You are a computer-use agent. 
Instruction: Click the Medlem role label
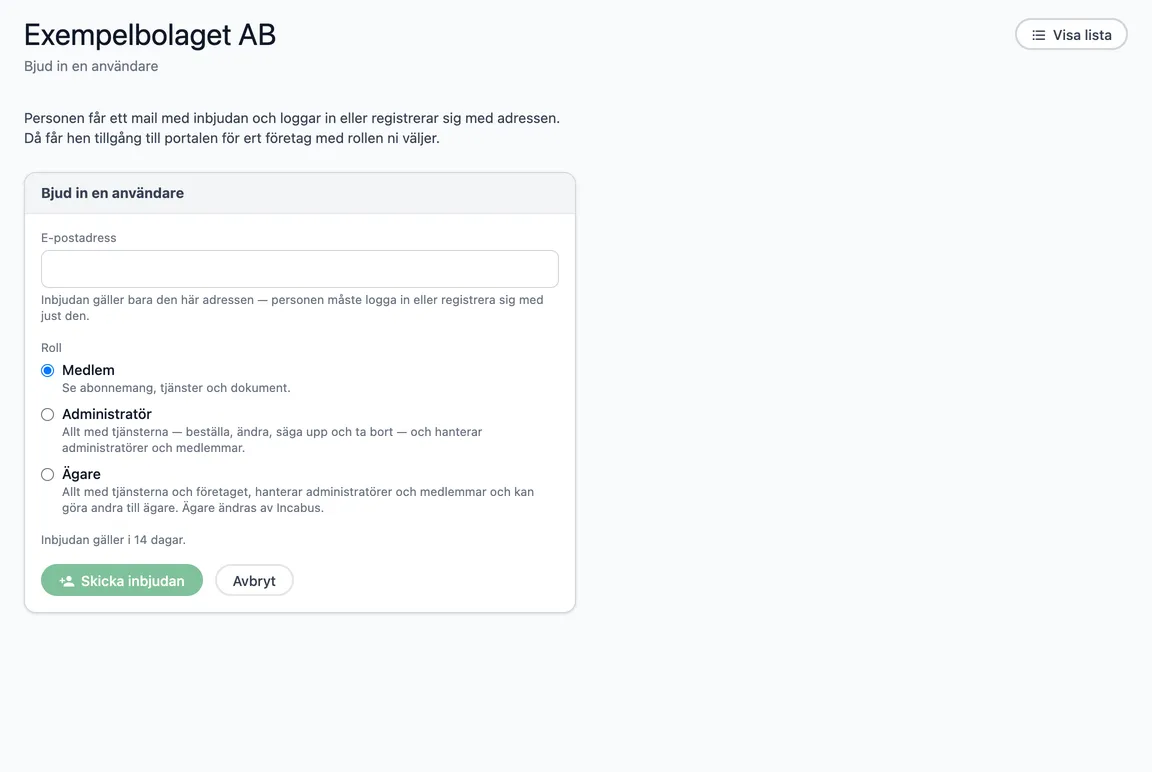pyautogui.click(x=88, y=370)
